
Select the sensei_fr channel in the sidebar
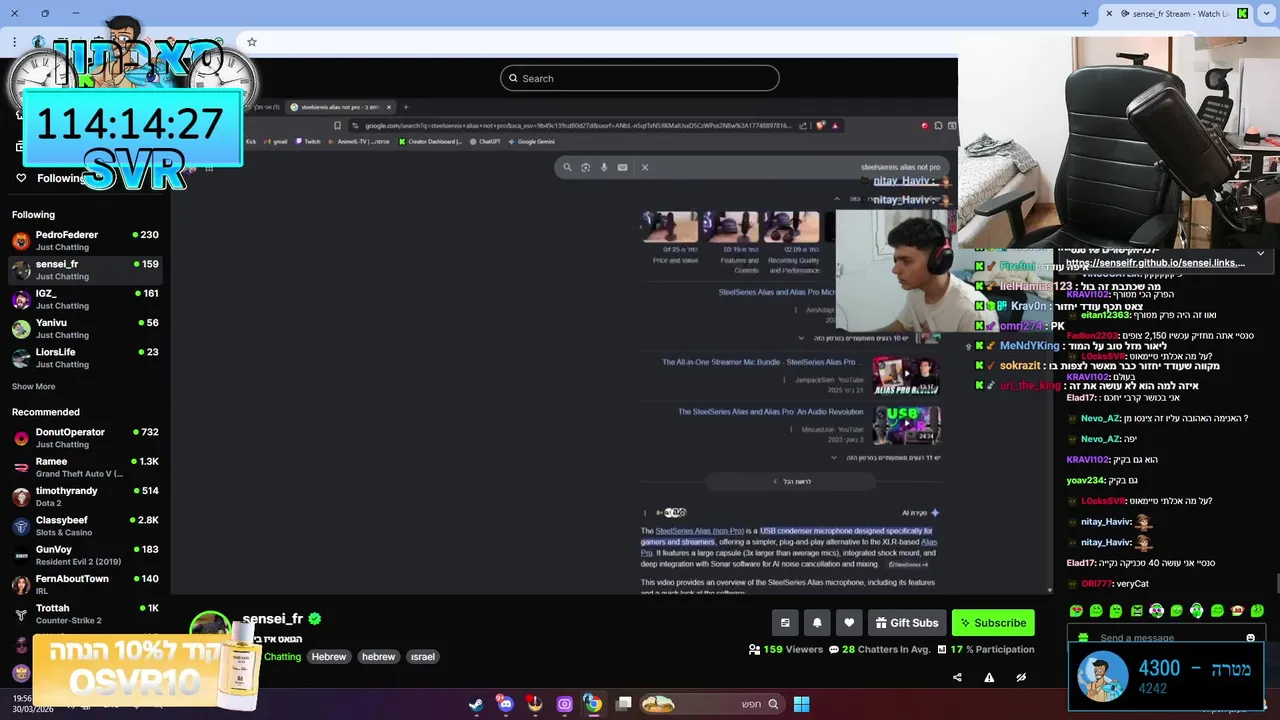85,270
